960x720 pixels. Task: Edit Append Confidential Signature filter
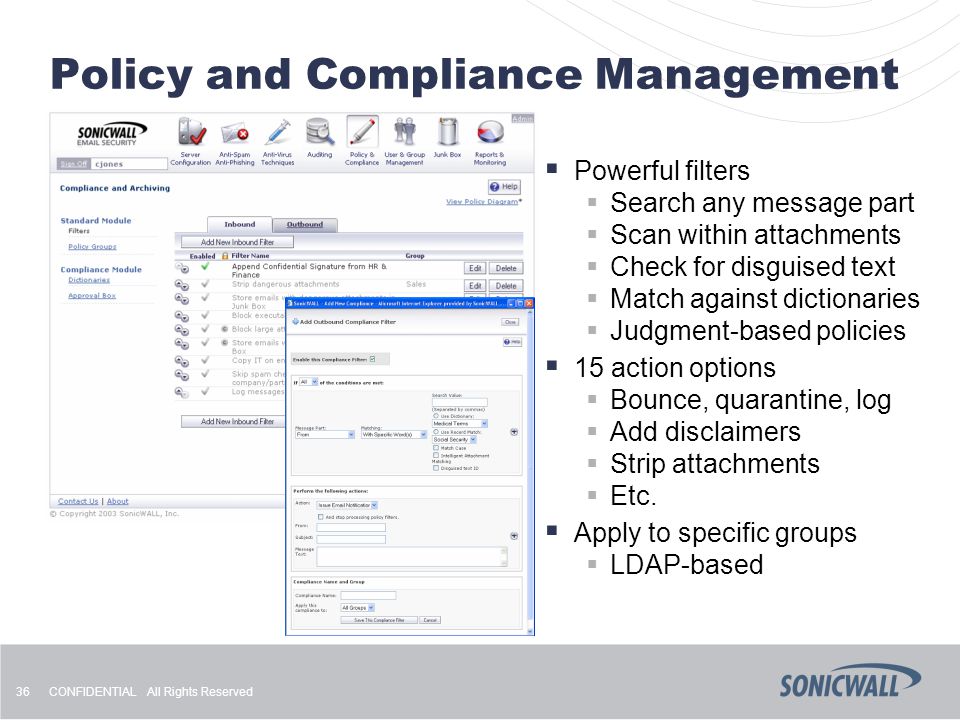[475, 268]
